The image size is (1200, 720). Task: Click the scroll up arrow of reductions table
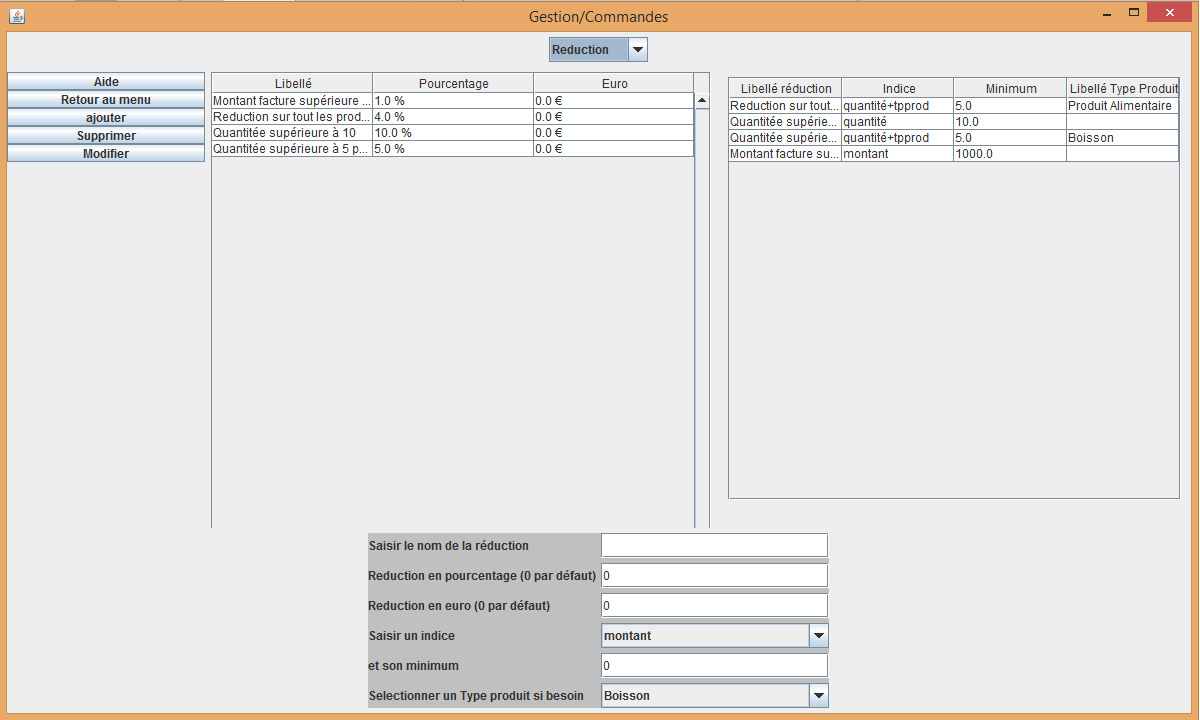701,100
